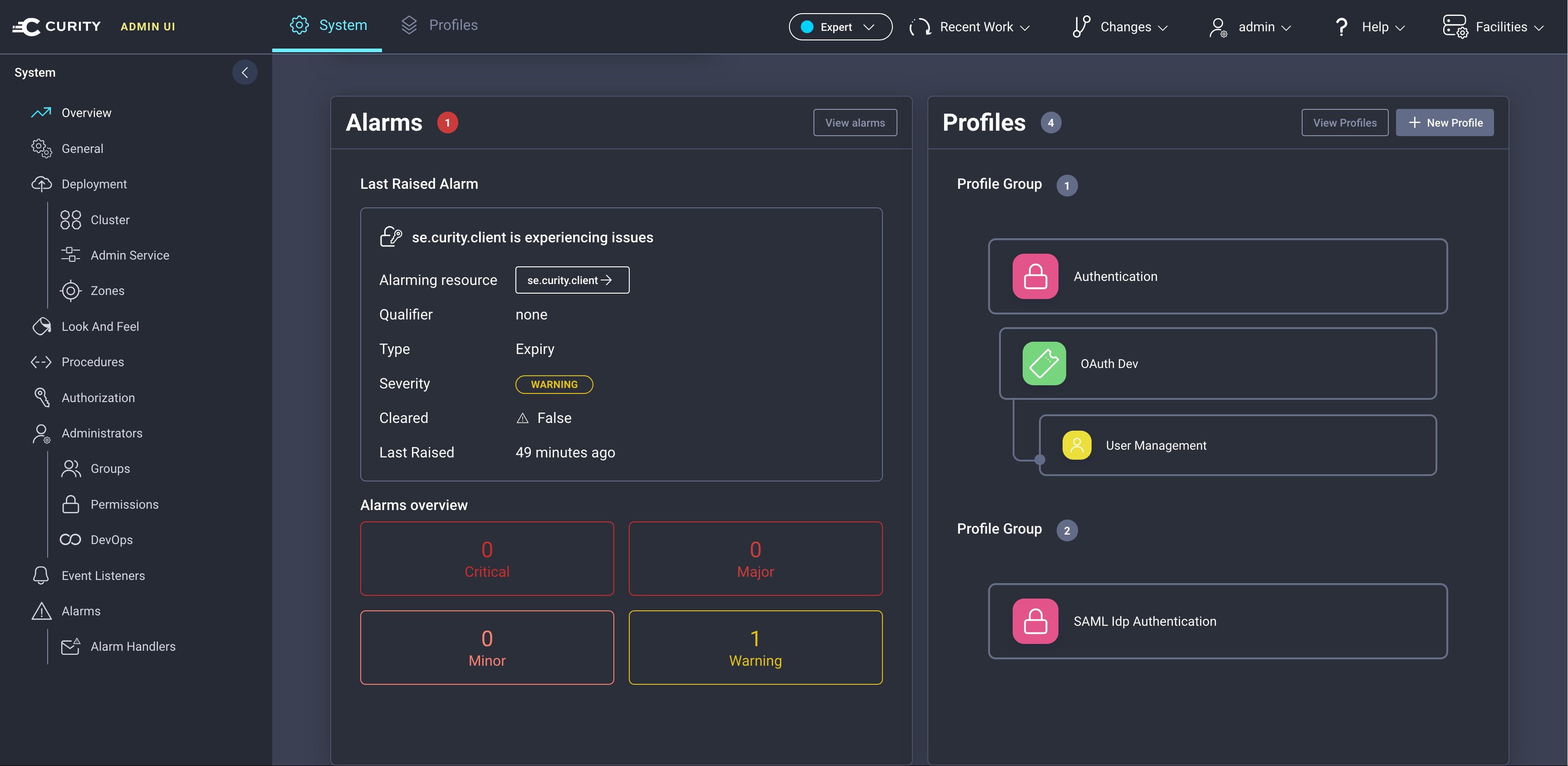Open the admin user dropdown
Image resolution: width=1568 pixels, height=766 pixels.
pyautogui.click(x=1250, y=27)
